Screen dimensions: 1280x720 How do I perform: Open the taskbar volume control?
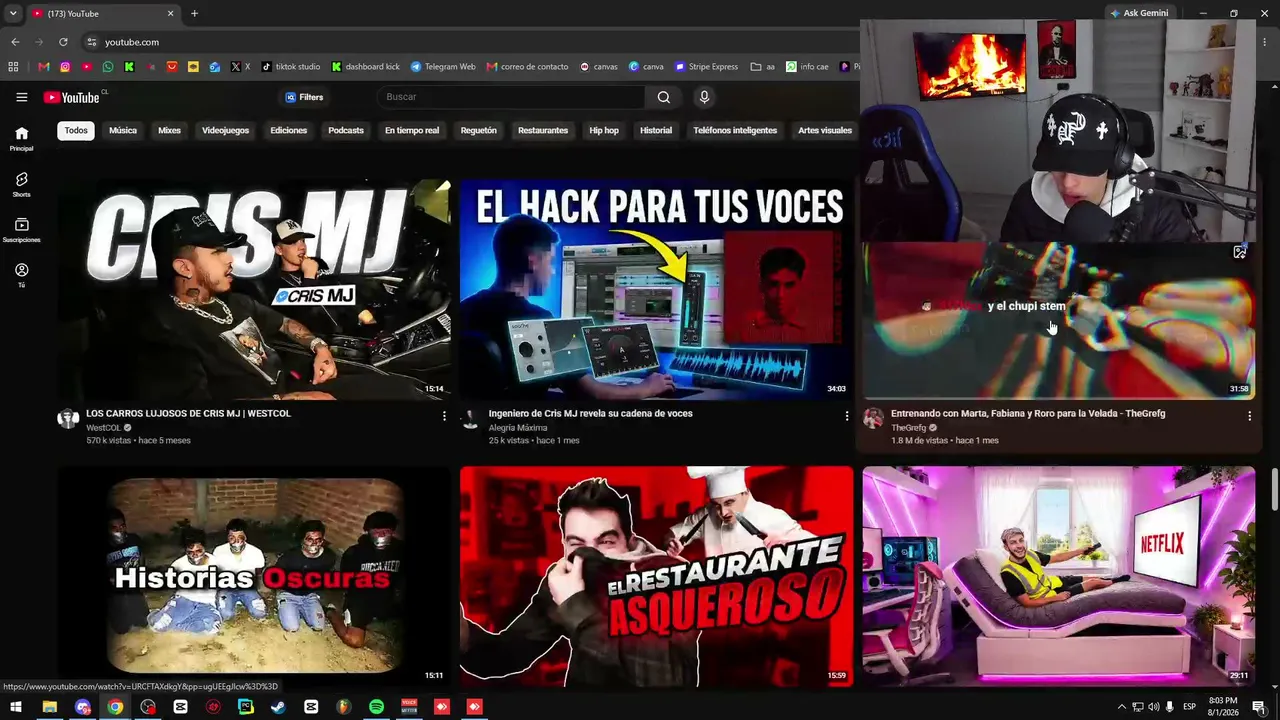(x=1153, y=707)
